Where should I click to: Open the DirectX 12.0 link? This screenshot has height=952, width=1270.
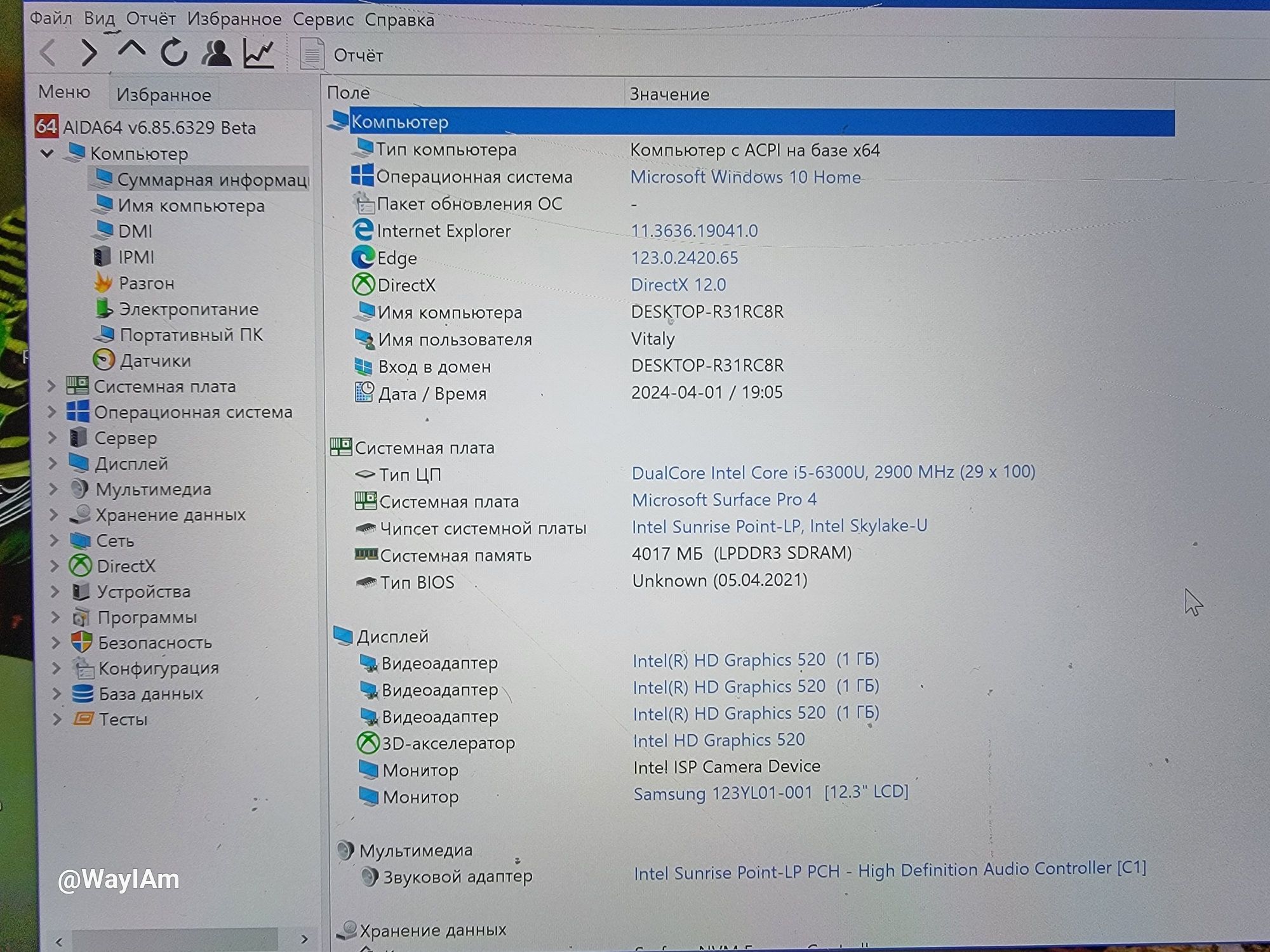pos(678,284)
